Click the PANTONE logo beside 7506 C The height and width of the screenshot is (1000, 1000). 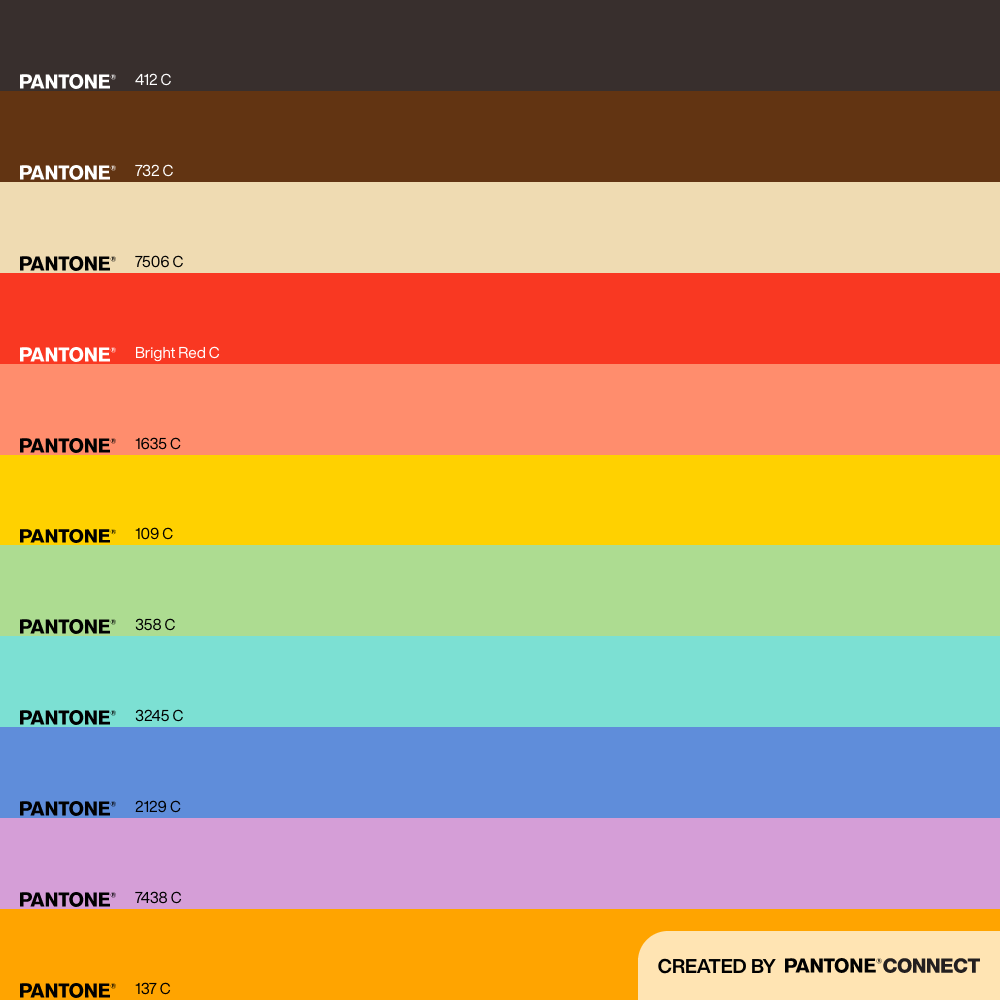pos(68,264)
